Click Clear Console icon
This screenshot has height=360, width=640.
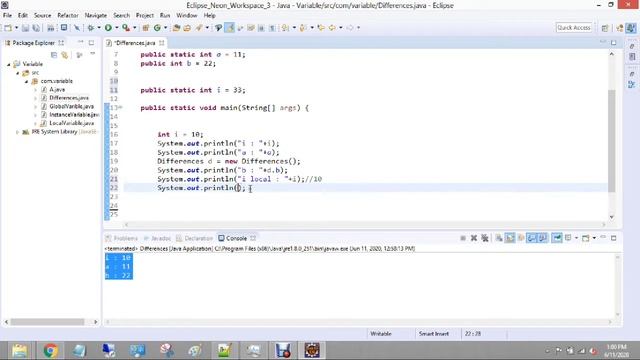click(x=499, y=238)
